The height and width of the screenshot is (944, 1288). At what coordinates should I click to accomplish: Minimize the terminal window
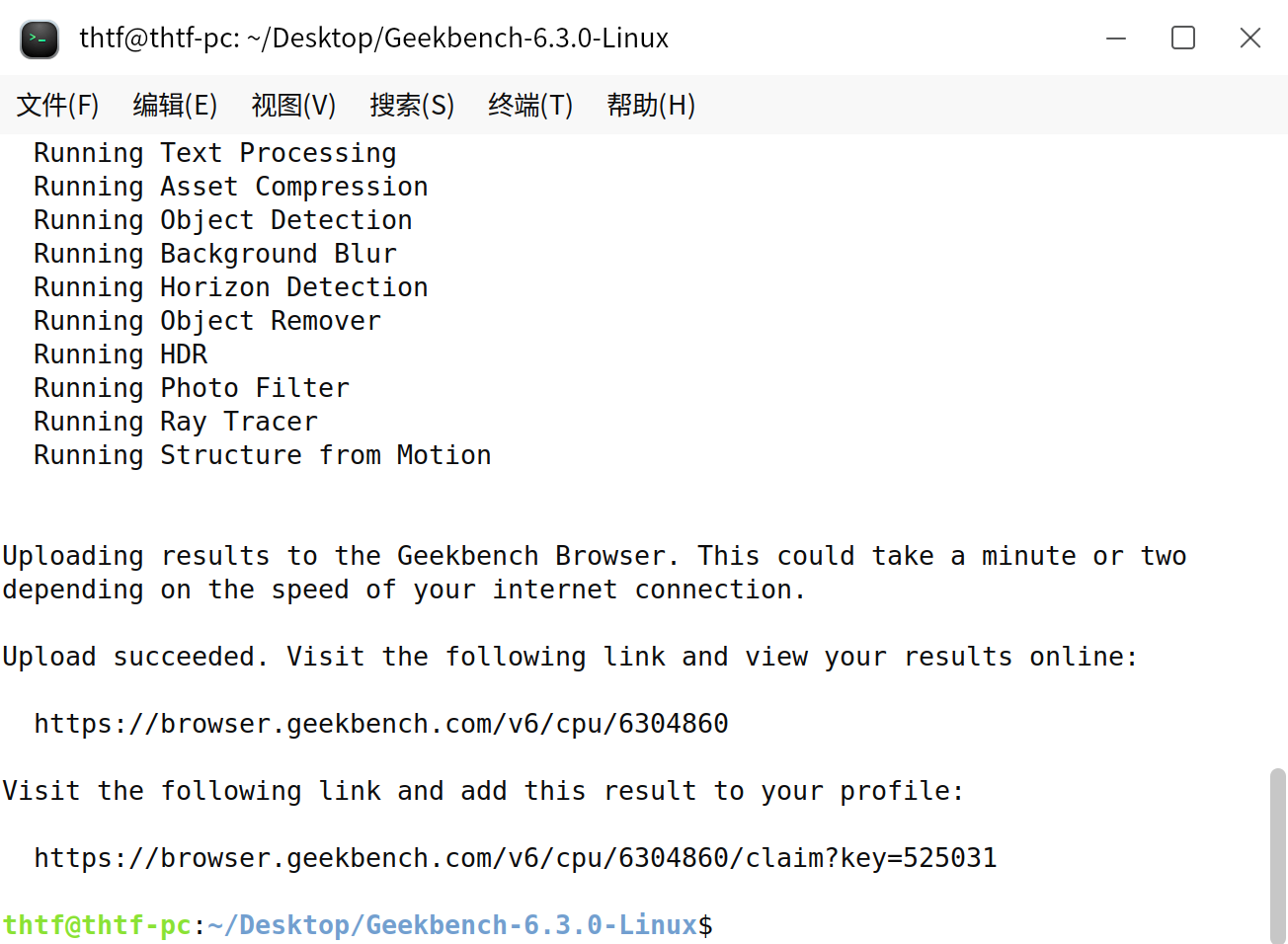1116,39
